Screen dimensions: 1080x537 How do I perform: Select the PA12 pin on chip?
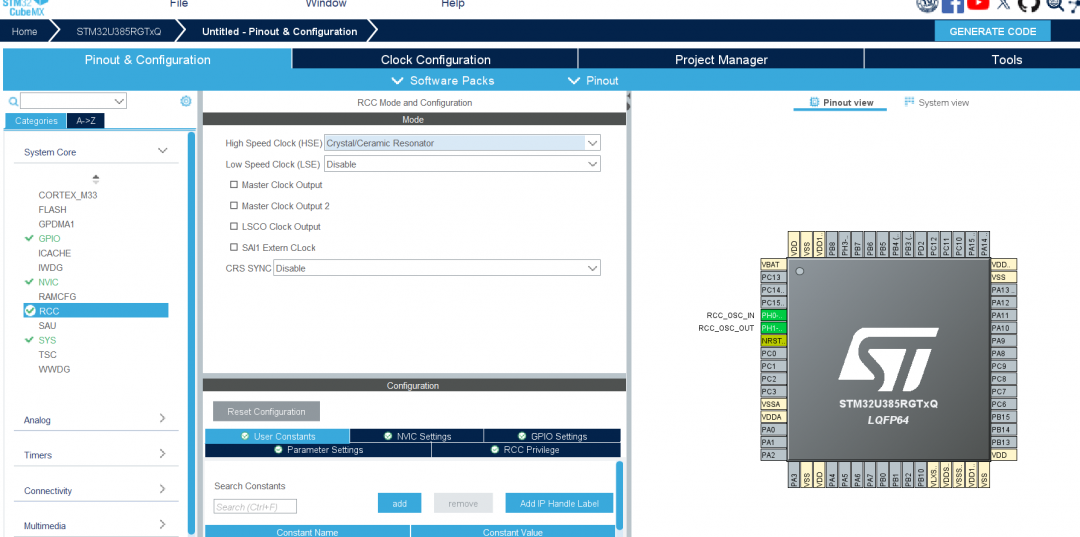click(1004, 302)
